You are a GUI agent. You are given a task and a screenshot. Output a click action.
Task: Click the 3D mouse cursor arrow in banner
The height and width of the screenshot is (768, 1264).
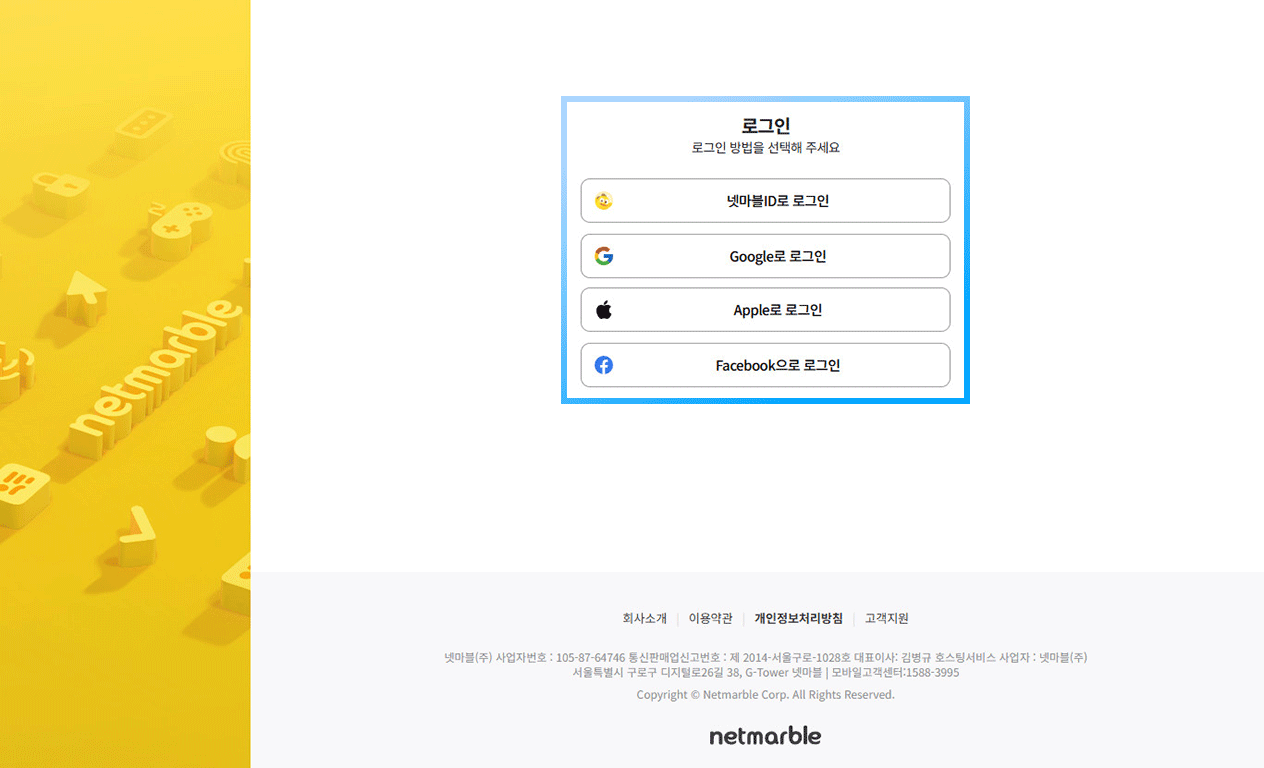85,297
